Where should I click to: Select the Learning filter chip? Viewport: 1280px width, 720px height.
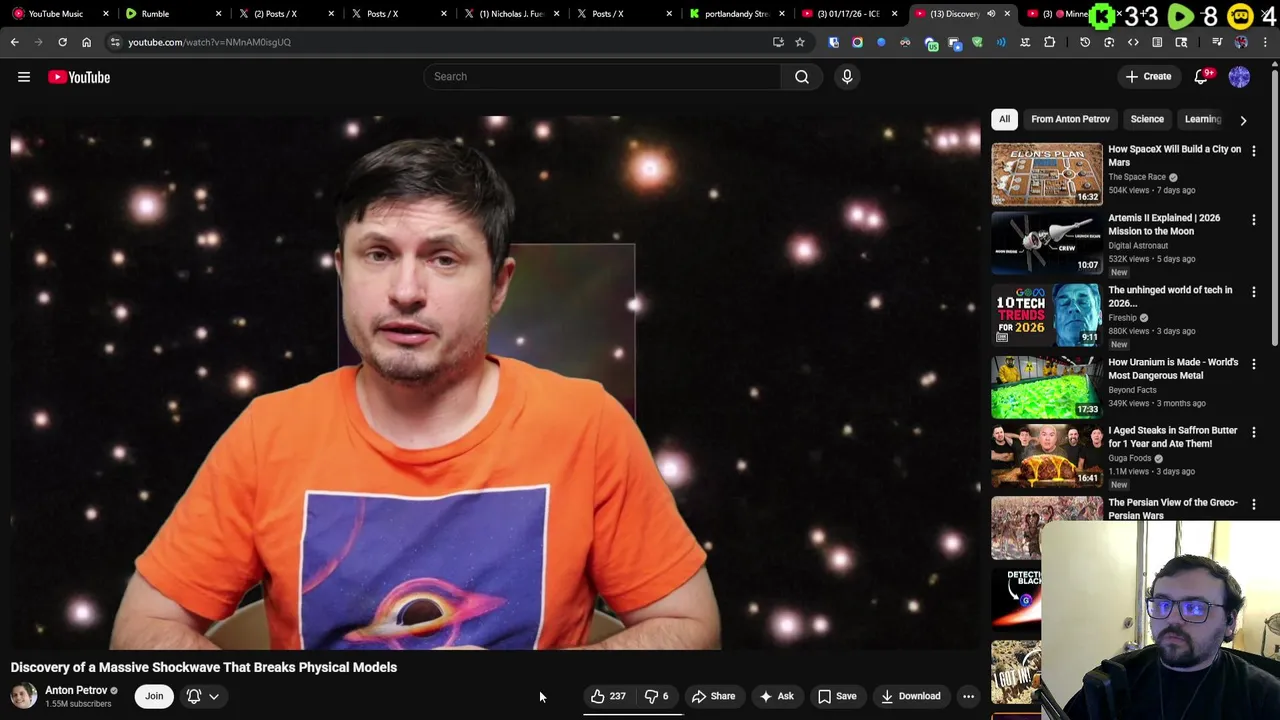click(1202, 119)
